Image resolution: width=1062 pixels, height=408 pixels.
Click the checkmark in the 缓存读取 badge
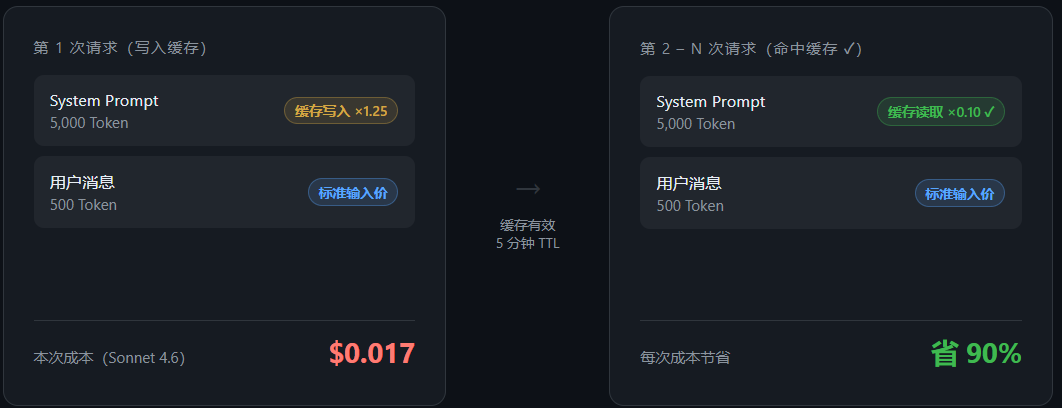click(x=989, y=112)
